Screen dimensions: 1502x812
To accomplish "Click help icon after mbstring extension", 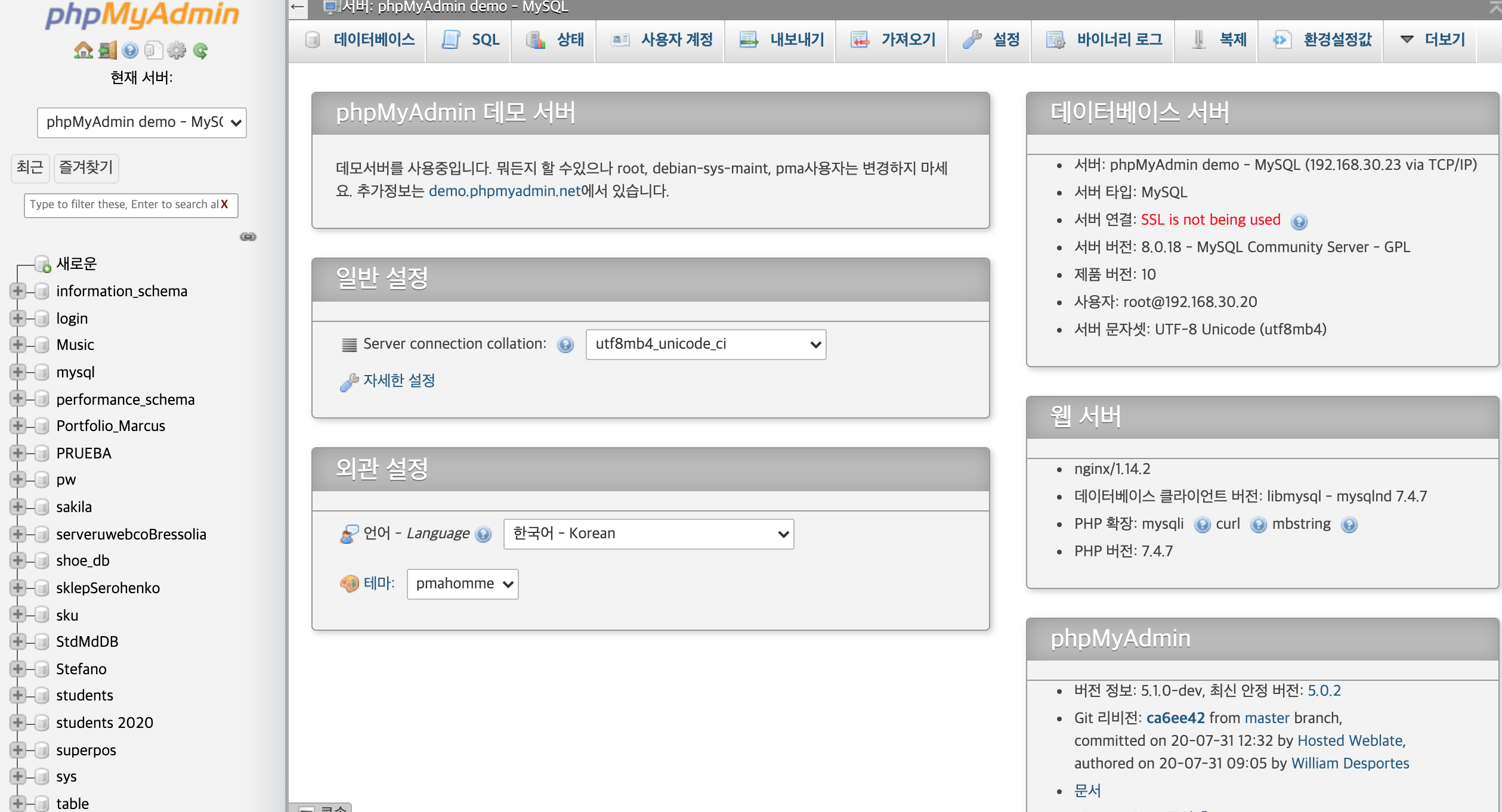I will pyautogui.click(x=1349, y=525).
